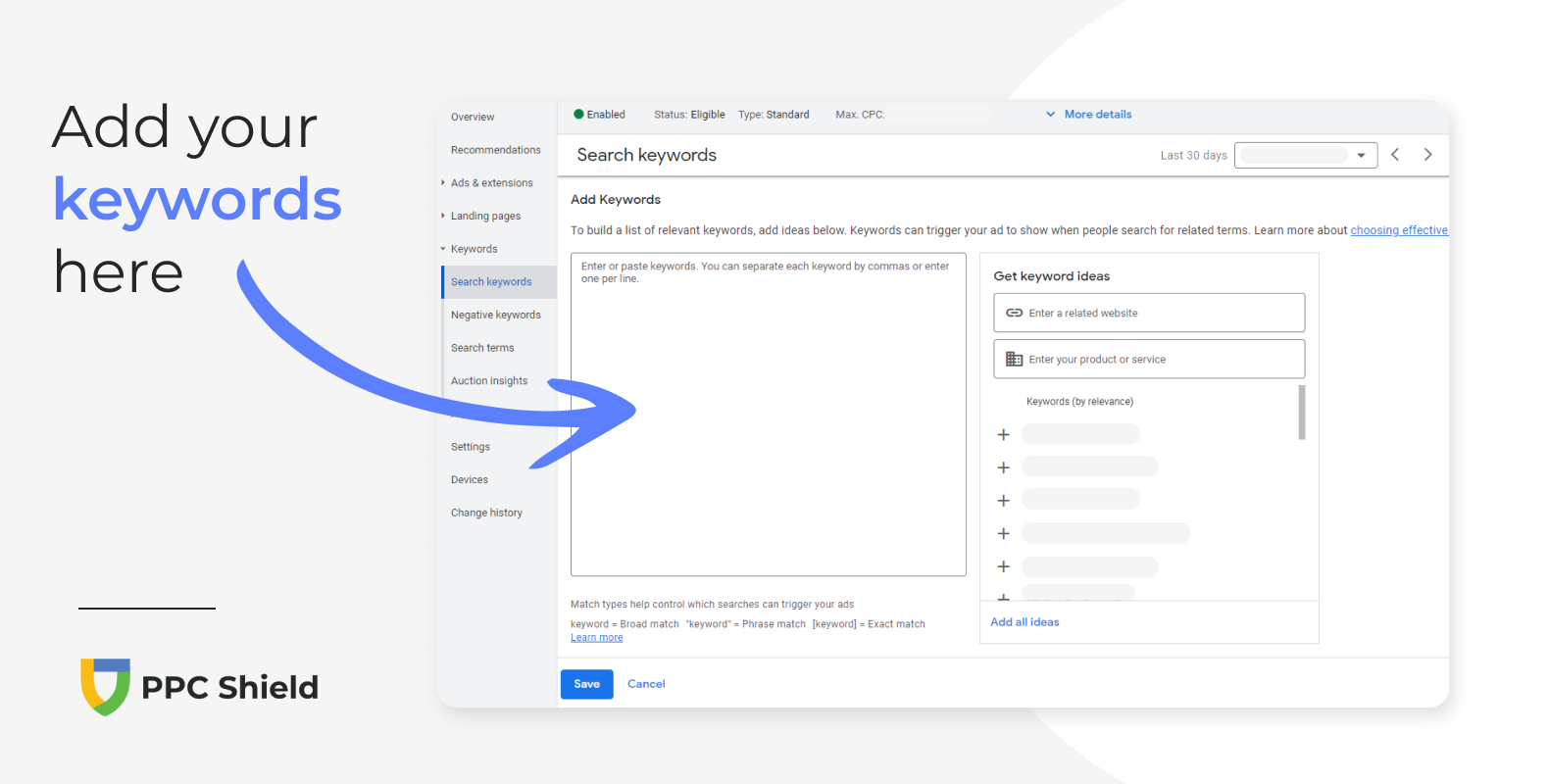Image resolution: width=1549 pixels, height=784 pixels.
Task: Click the first plus icon under keyword ideas
Action: click(x=1003, y=434)
